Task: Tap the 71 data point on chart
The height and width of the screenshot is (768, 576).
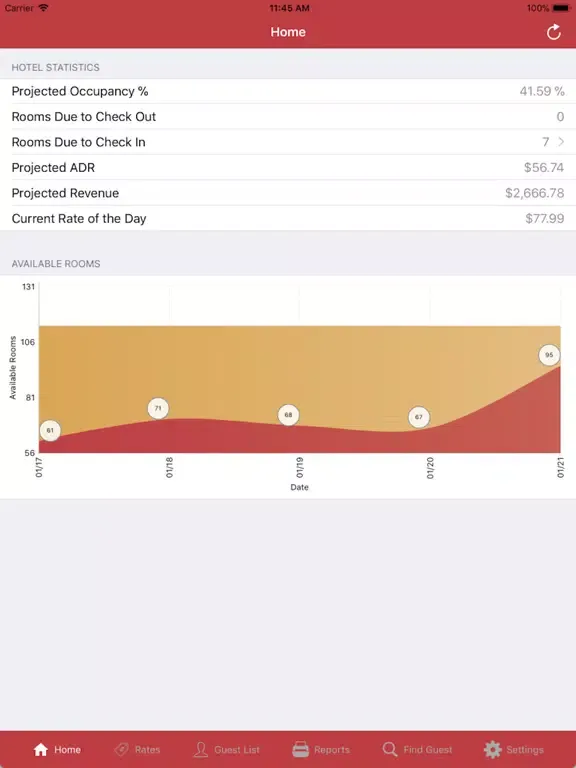Action: (x=158, y=408)
